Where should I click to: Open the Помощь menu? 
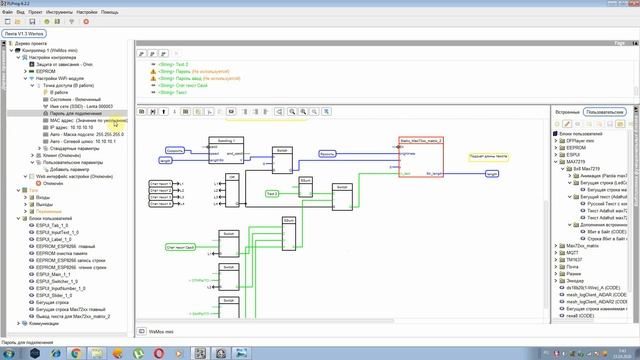(x=109, y=12)
